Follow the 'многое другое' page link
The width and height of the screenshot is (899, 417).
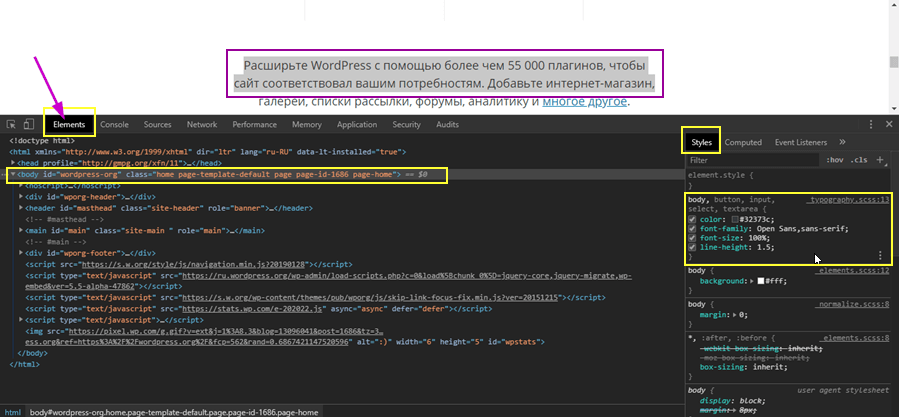click(585, 102)
